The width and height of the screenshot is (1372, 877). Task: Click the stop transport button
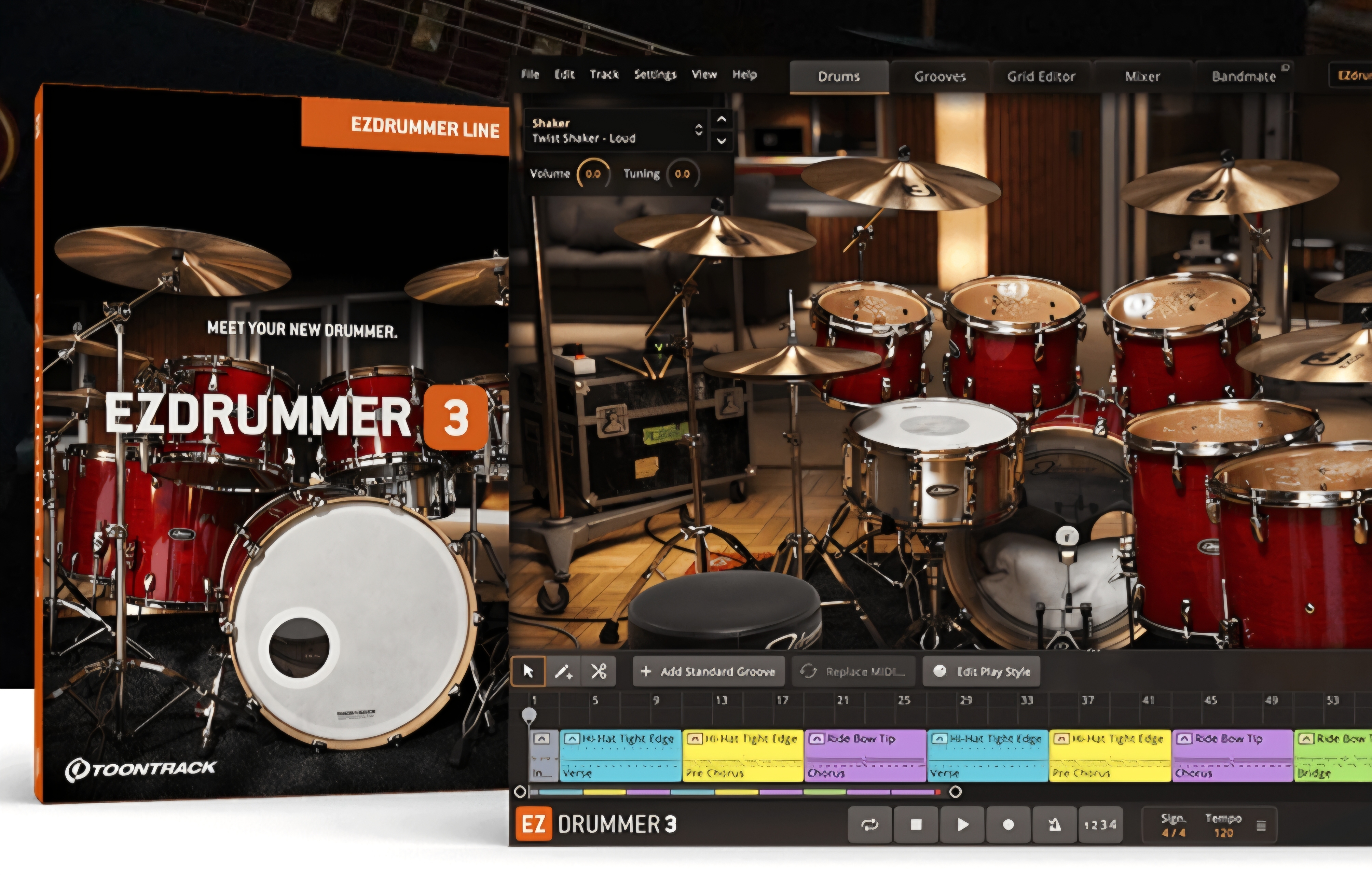pyautogui.click(x=916, y=825)
